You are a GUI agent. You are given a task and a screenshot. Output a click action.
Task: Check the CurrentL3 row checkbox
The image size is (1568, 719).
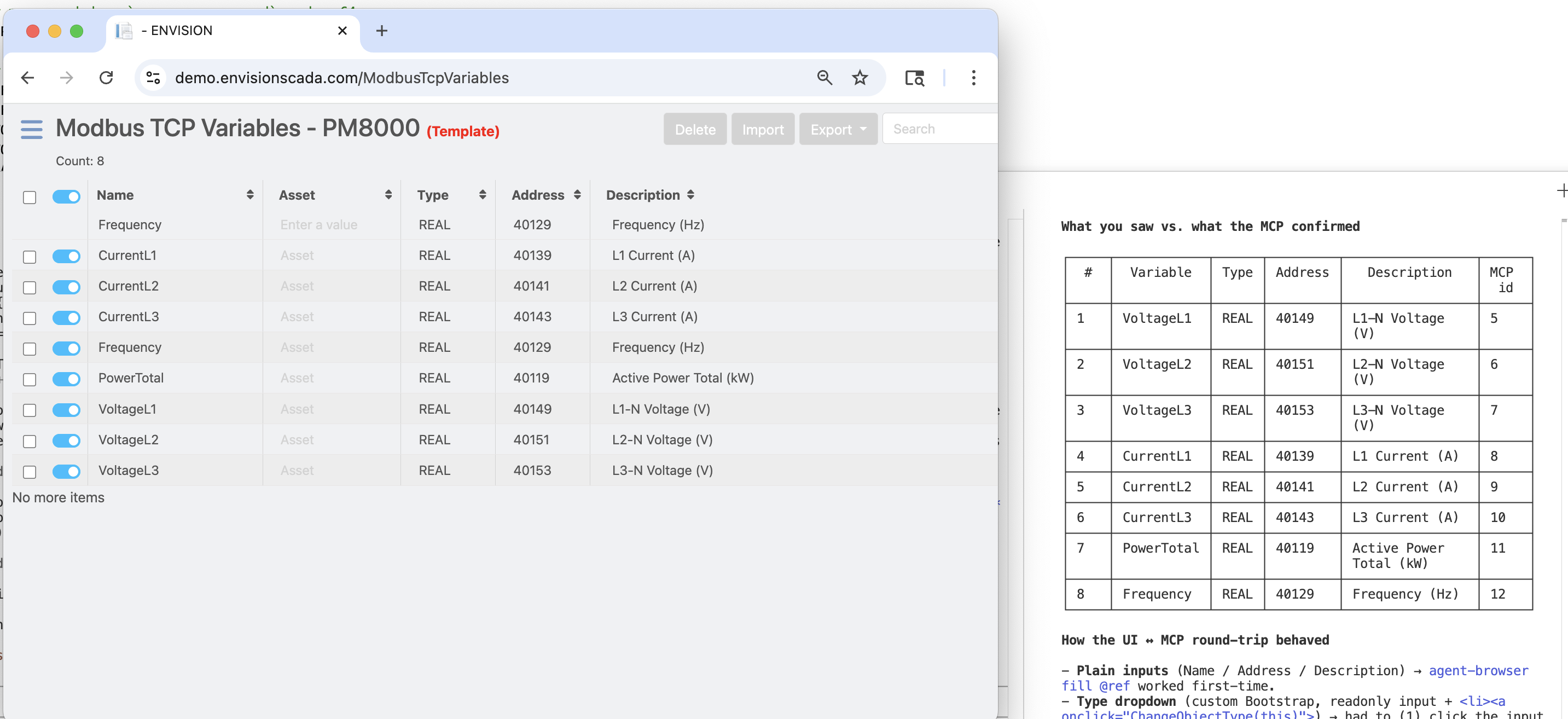[x=29, y=318]
